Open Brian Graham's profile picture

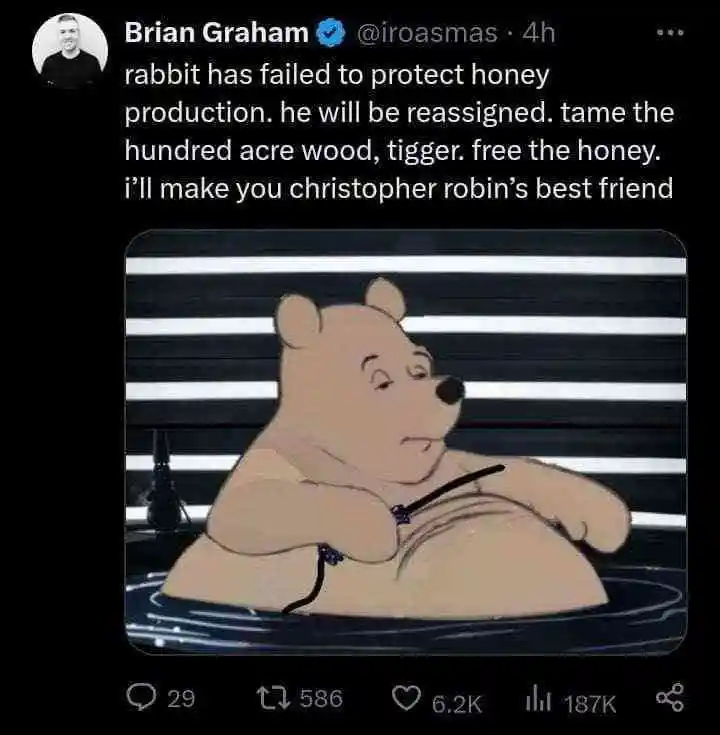[70, 48]
